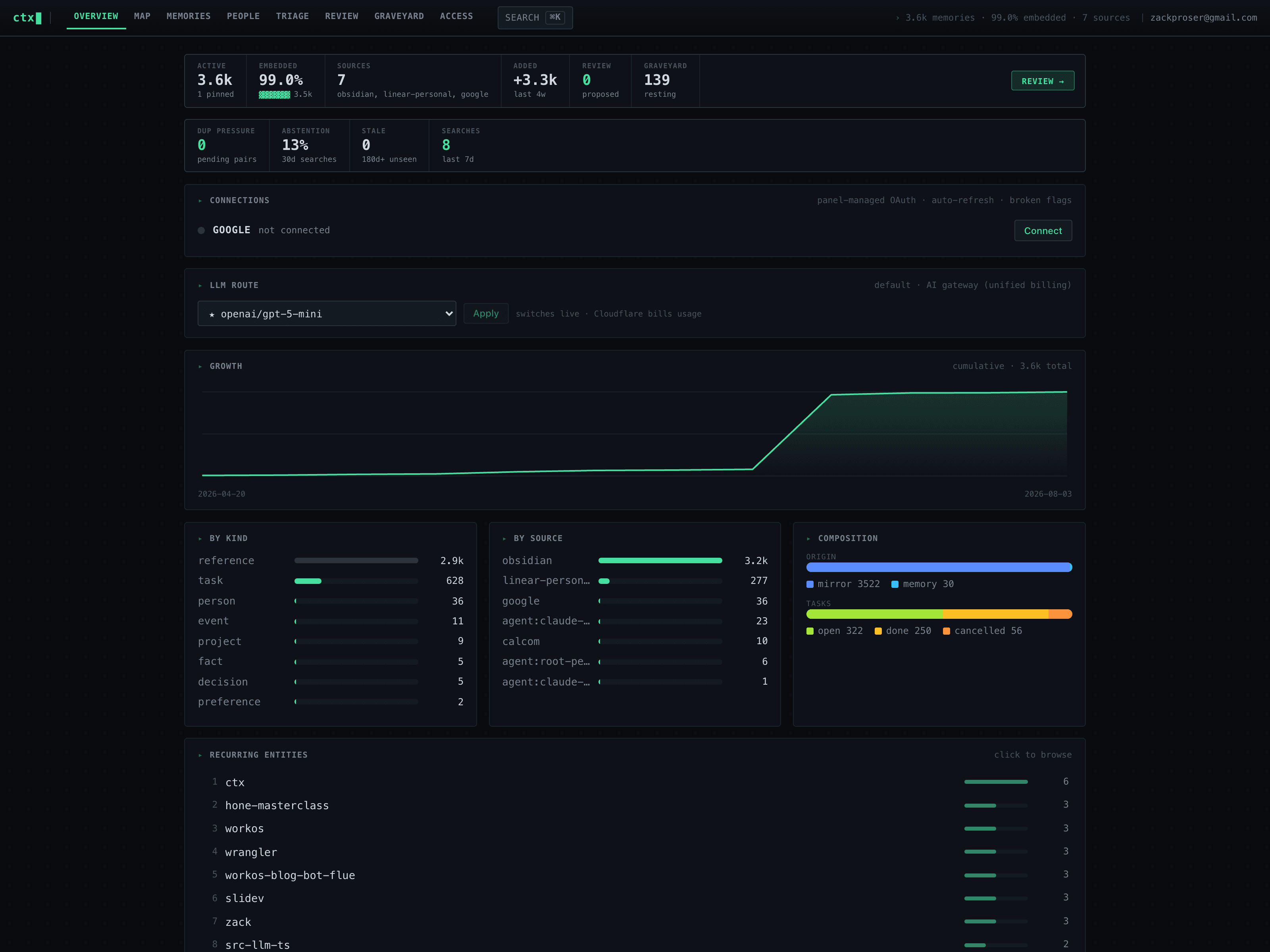Collapse the BY SOURCE section triangle
Screen dimensions: 1270x952
pyautogui.click(x=504, y=539)
